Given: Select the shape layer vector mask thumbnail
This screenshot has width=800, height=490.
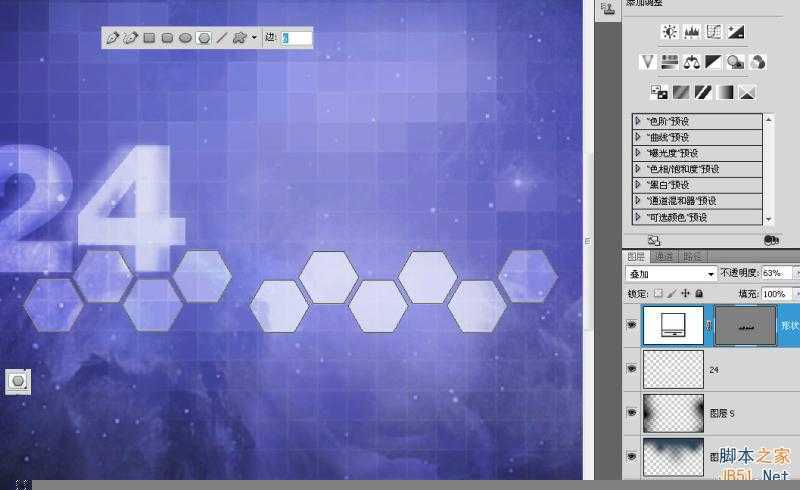Looking at the screenshot, I should pyautogui.click(x=745, y=325).
